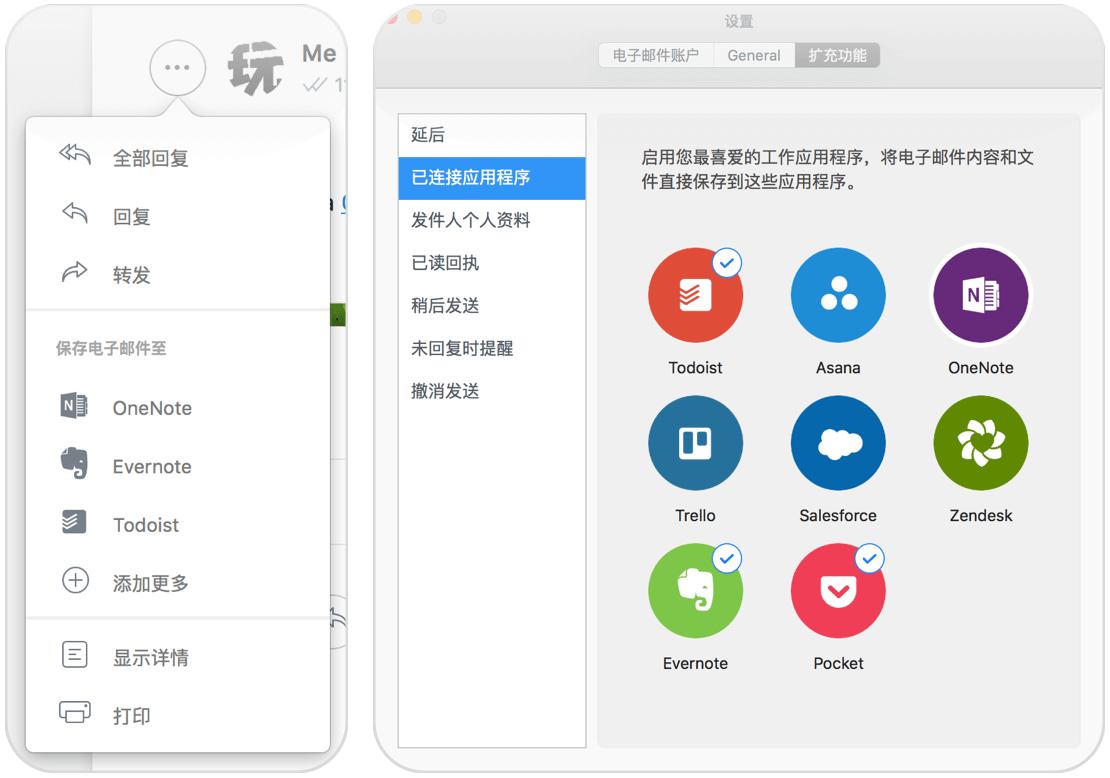
Task: Choose 回复 from the popup menu
Action: click(132, 217)
